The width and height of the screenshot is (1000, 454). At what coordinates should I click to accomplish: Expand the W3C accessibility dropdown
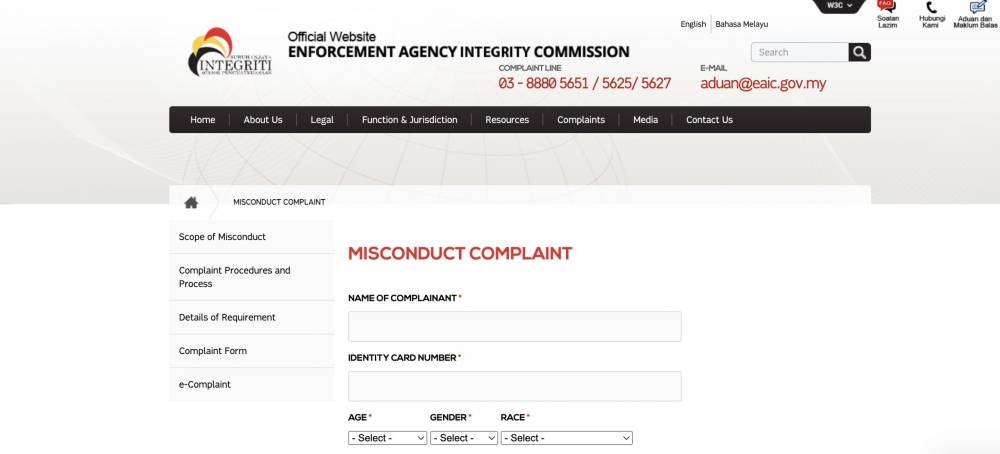click(839, 6)
